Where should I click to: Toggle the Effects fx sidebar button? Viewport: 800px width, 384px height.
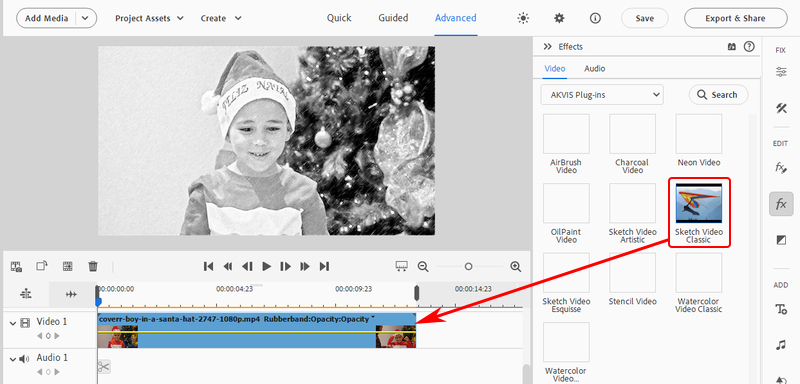click(x=781, y=204)
